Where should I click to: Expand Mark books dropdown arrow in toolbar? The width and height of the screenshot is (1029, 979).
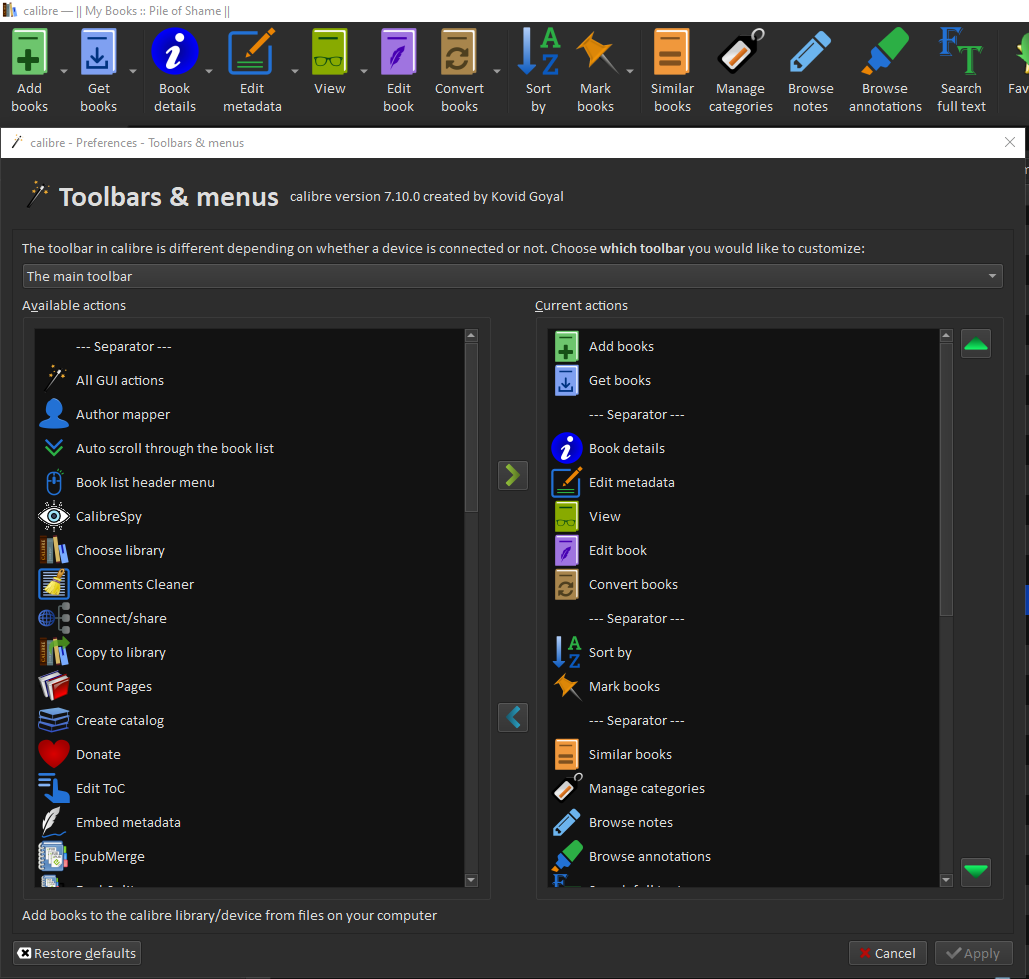pyautogui.click(x=629, y=71)
